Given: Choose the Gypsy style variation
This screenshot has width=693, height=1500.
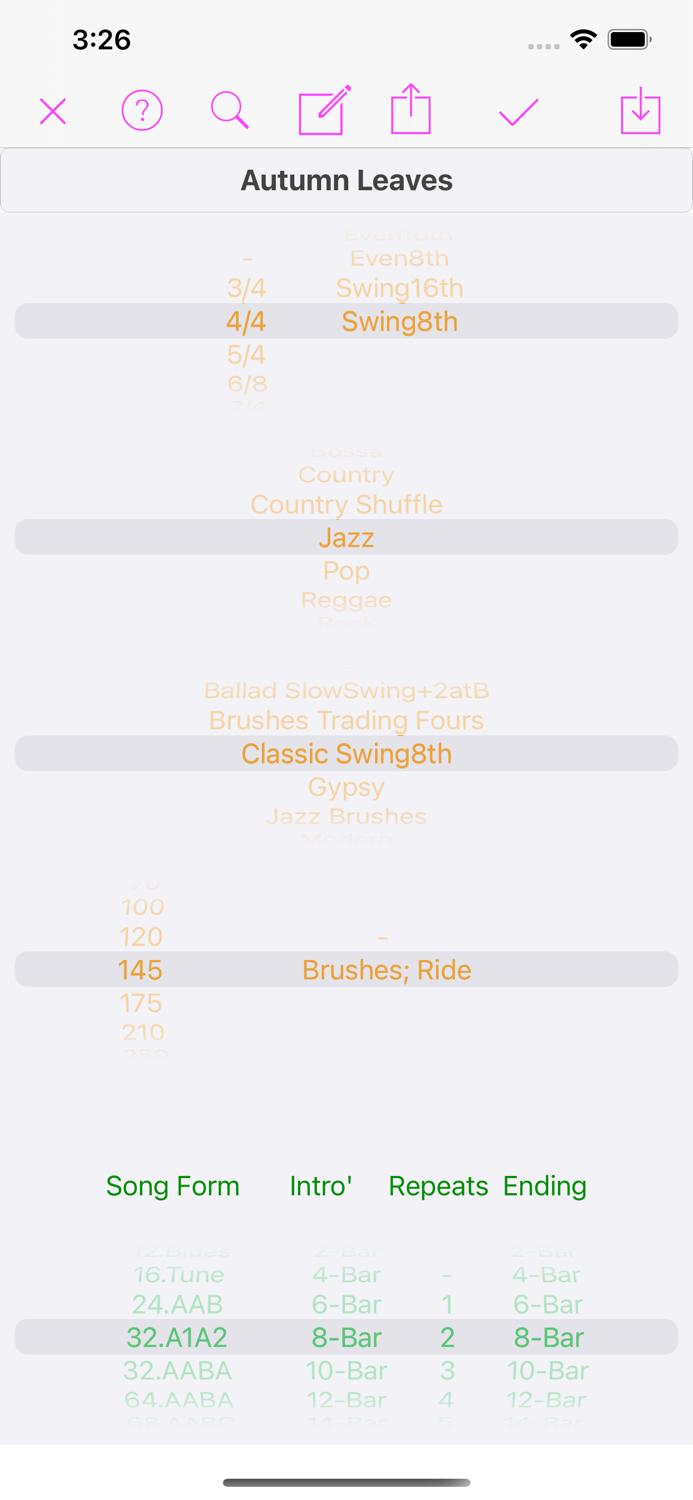Looking at the screenshot, I should pyautogui.click(x=346, y=786).
